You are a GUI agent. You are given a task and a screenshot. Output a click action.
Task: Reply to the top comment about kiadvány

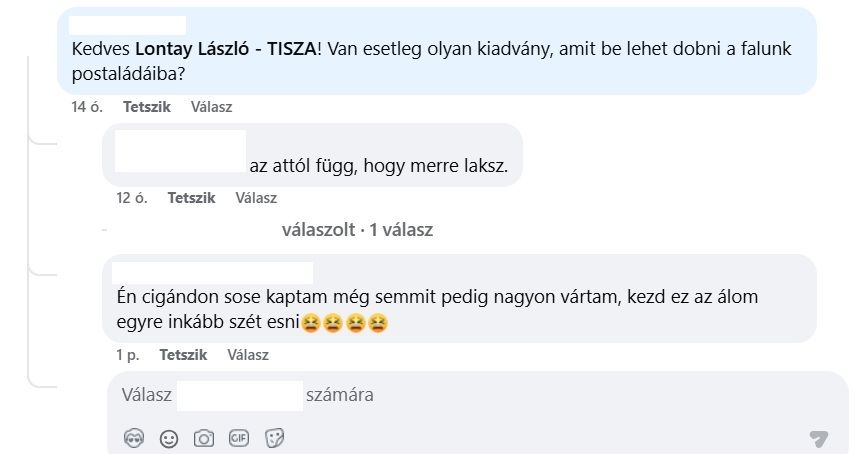tap(211, 107)
